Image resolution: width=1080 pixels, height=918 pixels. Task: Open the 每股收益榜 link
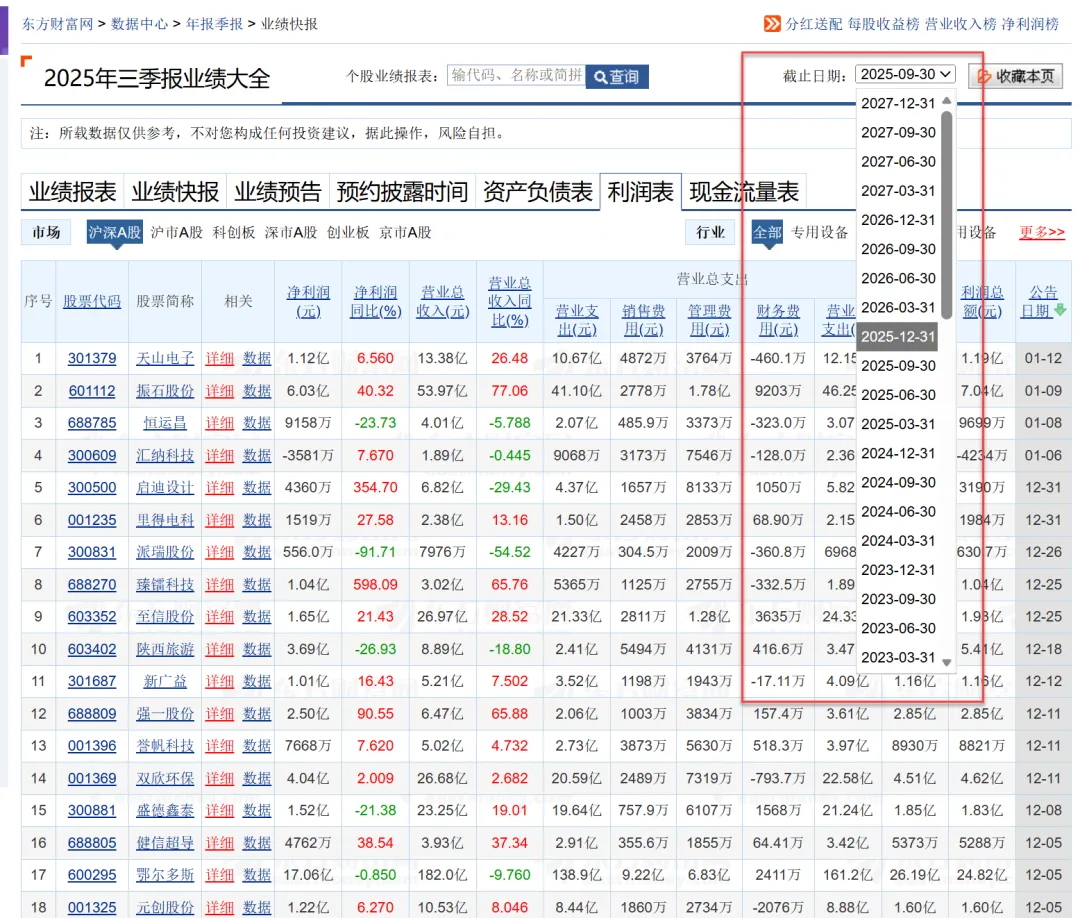883,24
